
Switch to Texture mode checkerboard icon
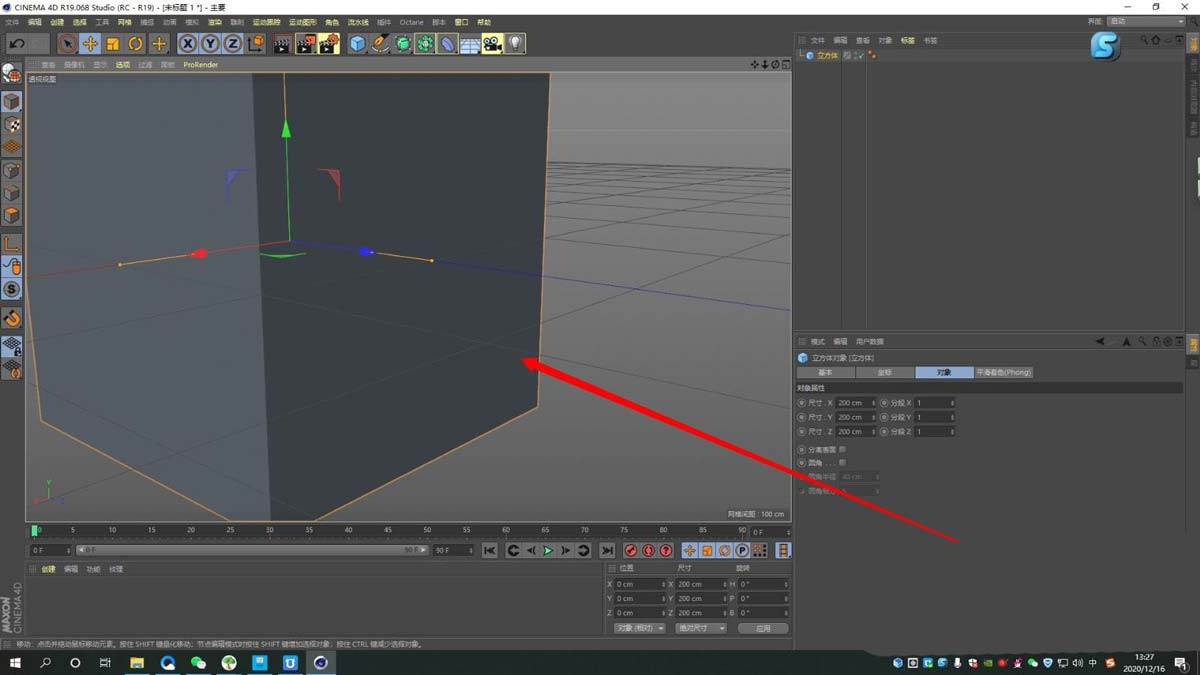coord(12,125)
